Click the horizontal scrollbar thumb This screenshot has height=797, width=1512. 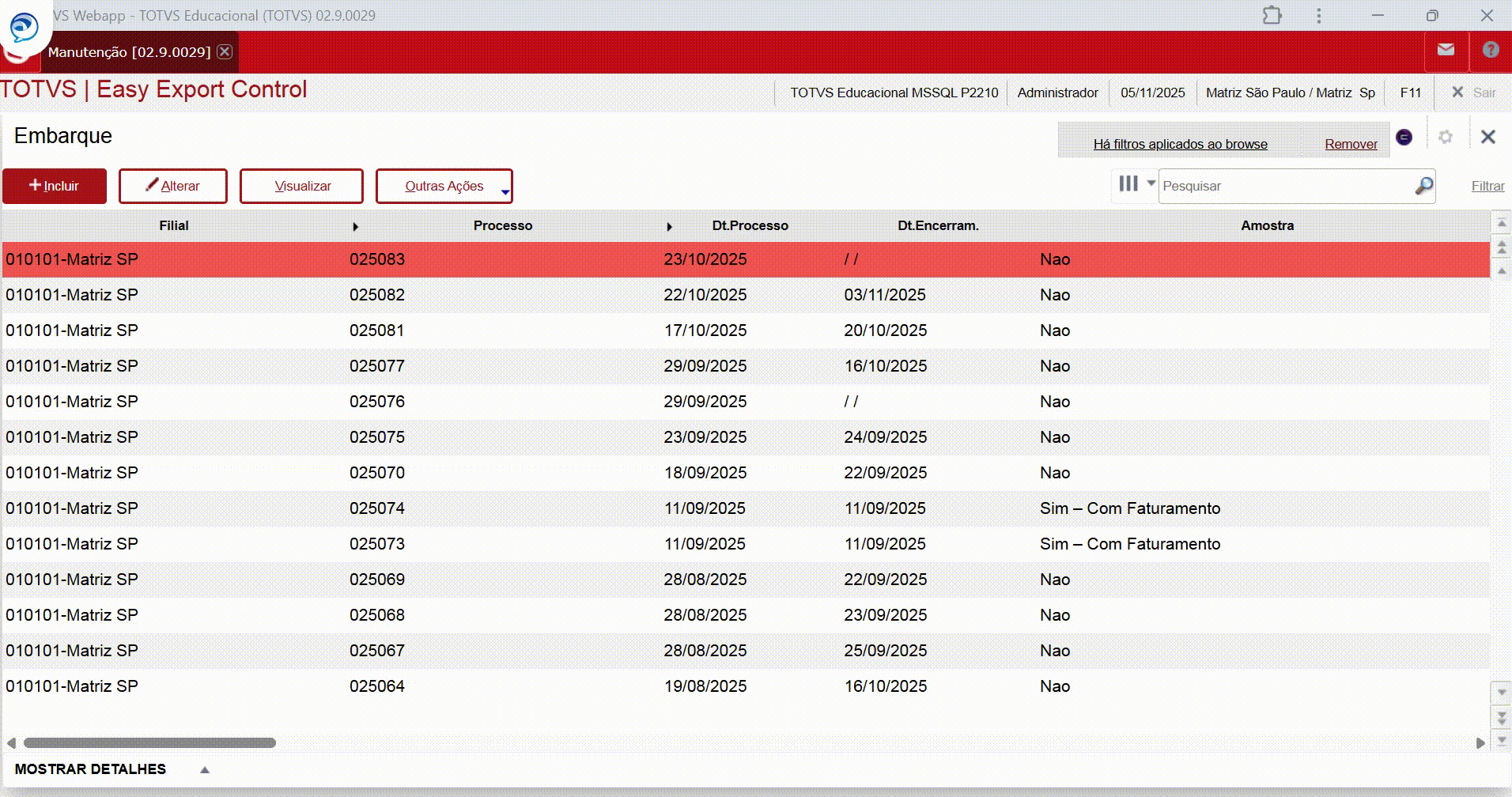tap(149, 743)
